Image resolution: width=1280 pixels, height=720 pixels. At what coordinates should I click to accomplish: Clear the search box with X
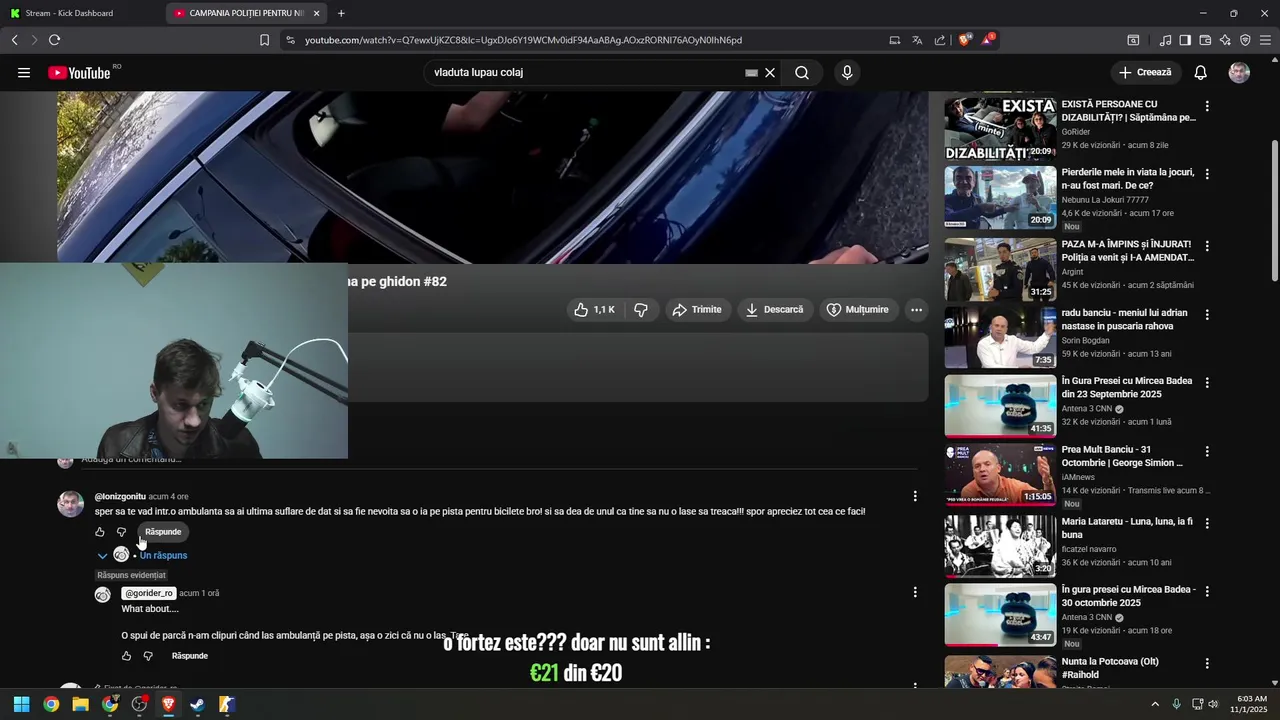click(770, 72)
